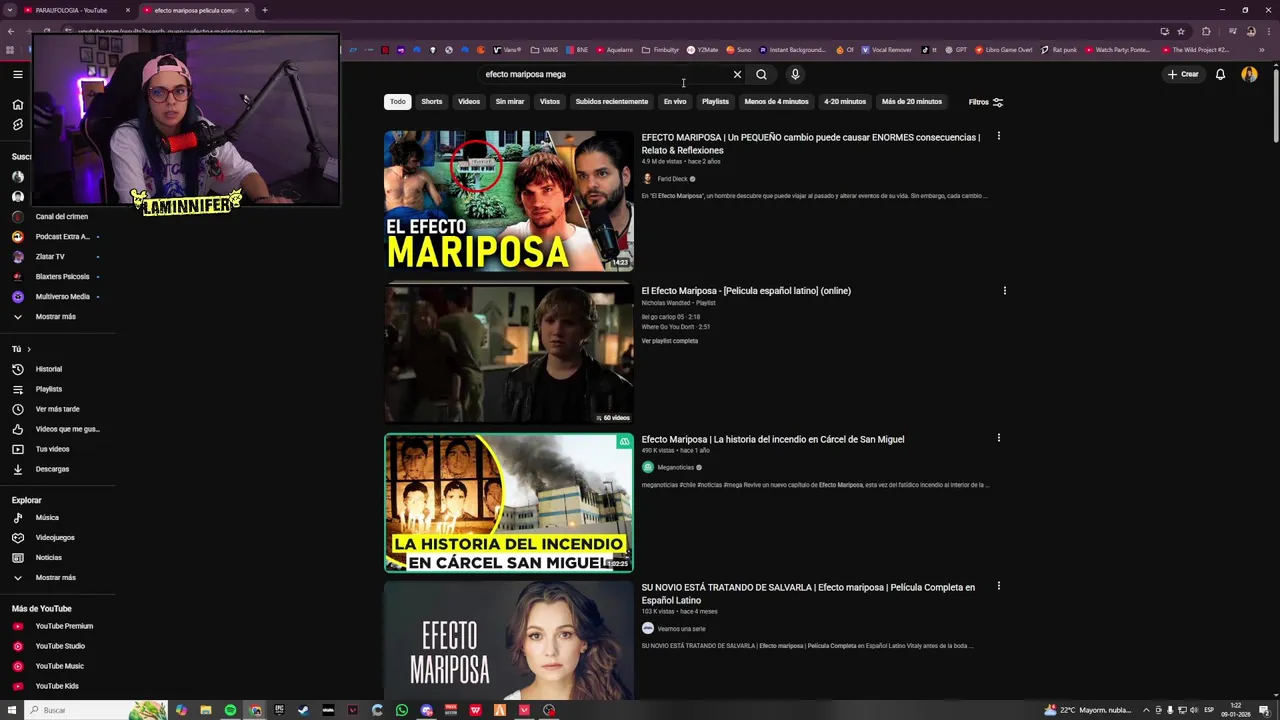Viewport: 1280px width, 720px height.
Task: Open Podcast Extra A... subscription
Action: (62, 237)
